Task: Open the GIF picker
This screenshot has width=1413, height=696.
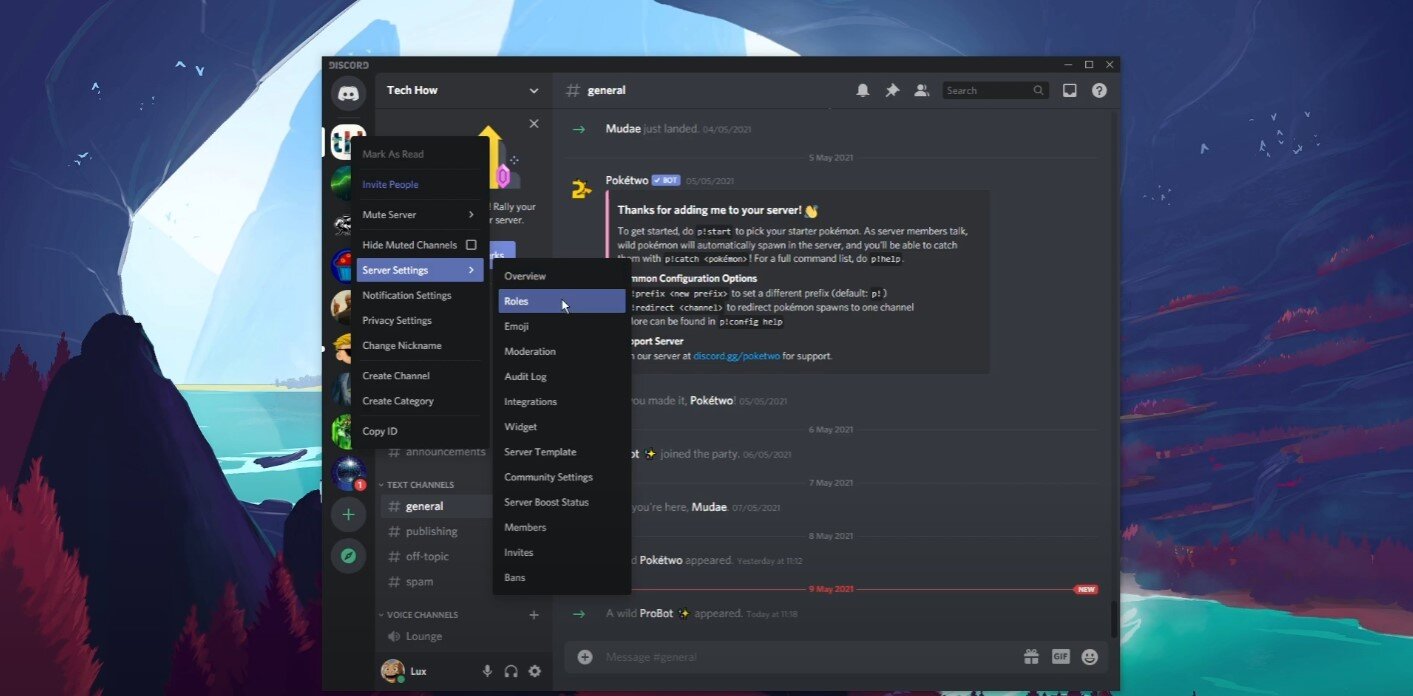Action: [x=1060, y=657]
